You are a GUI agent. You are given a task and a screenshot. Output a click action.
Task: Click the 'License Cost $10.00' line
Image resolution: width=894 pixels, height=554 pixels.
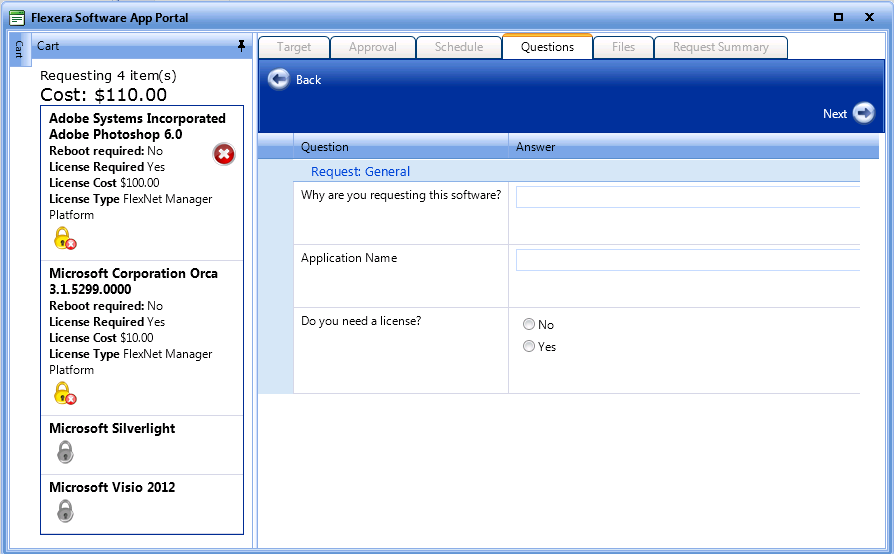(x=101, y=338)
